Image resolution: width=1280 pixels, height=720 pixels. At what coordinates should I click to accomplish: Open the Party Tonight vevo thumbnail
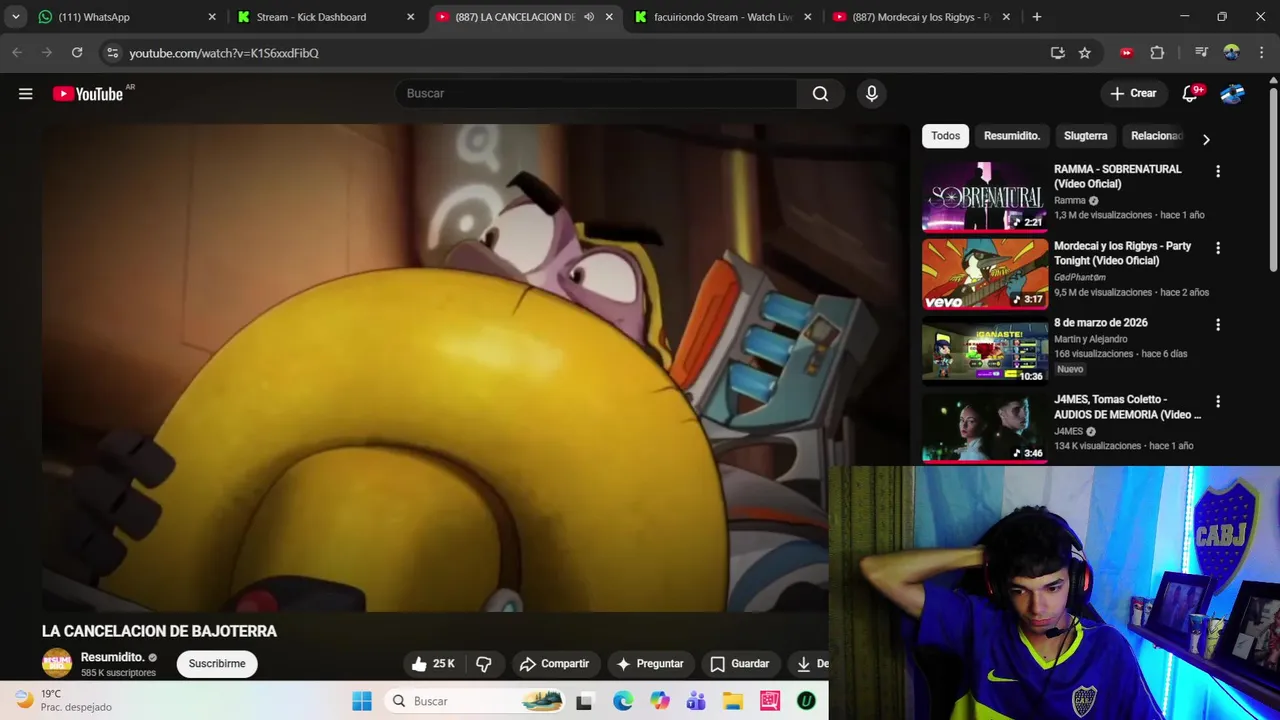coord(985,273)
